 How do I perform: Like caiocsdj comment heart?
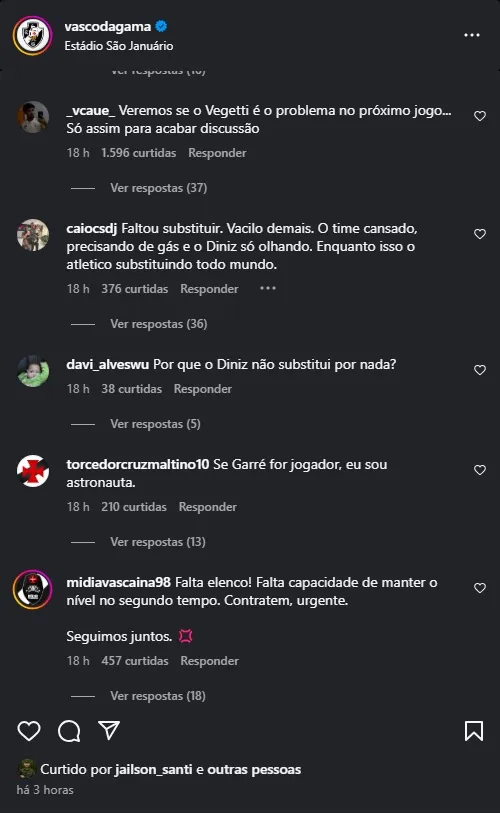pyautogui.click(x=480, y=234)
